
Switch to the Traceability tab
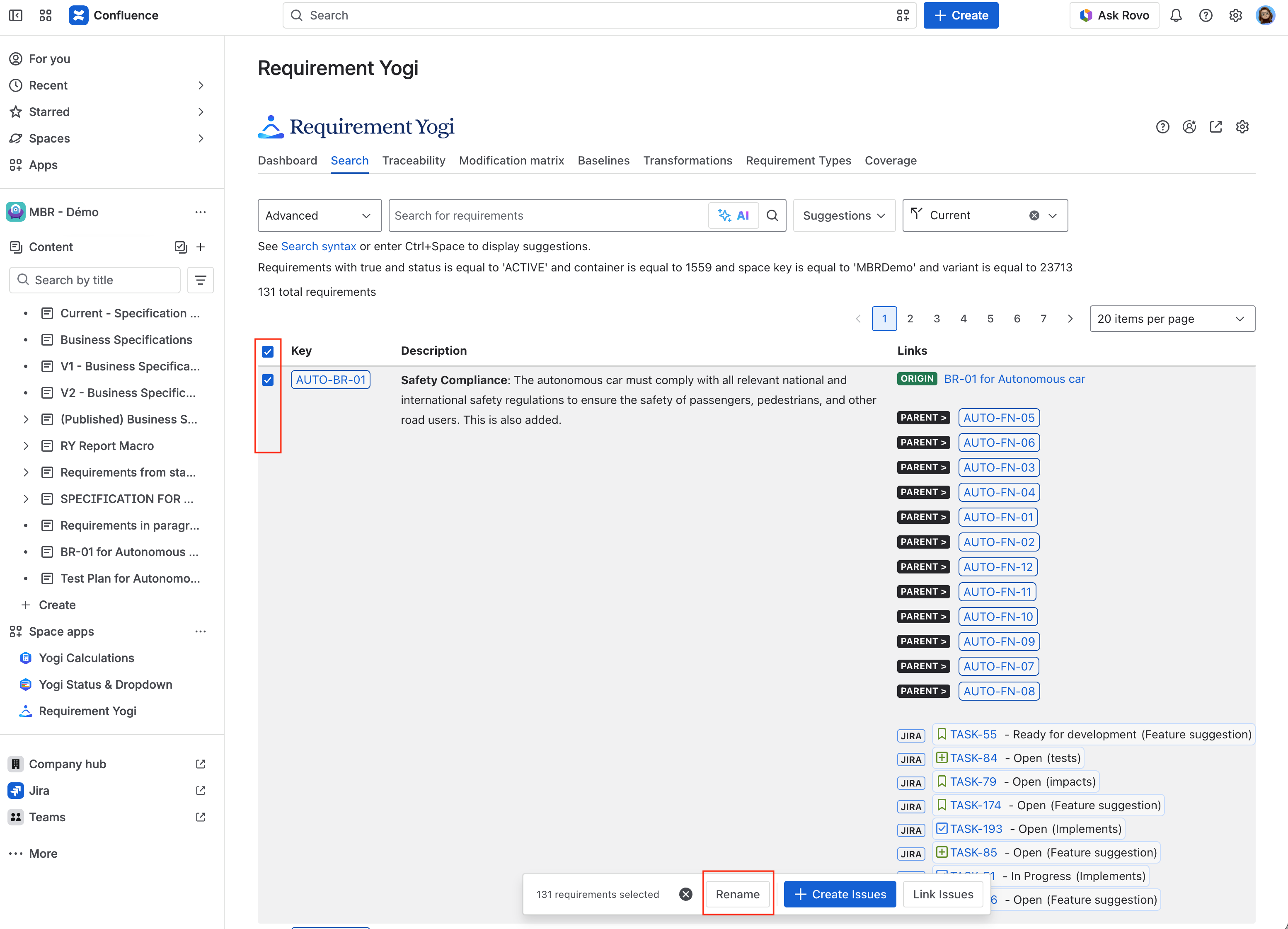[414, 160]
